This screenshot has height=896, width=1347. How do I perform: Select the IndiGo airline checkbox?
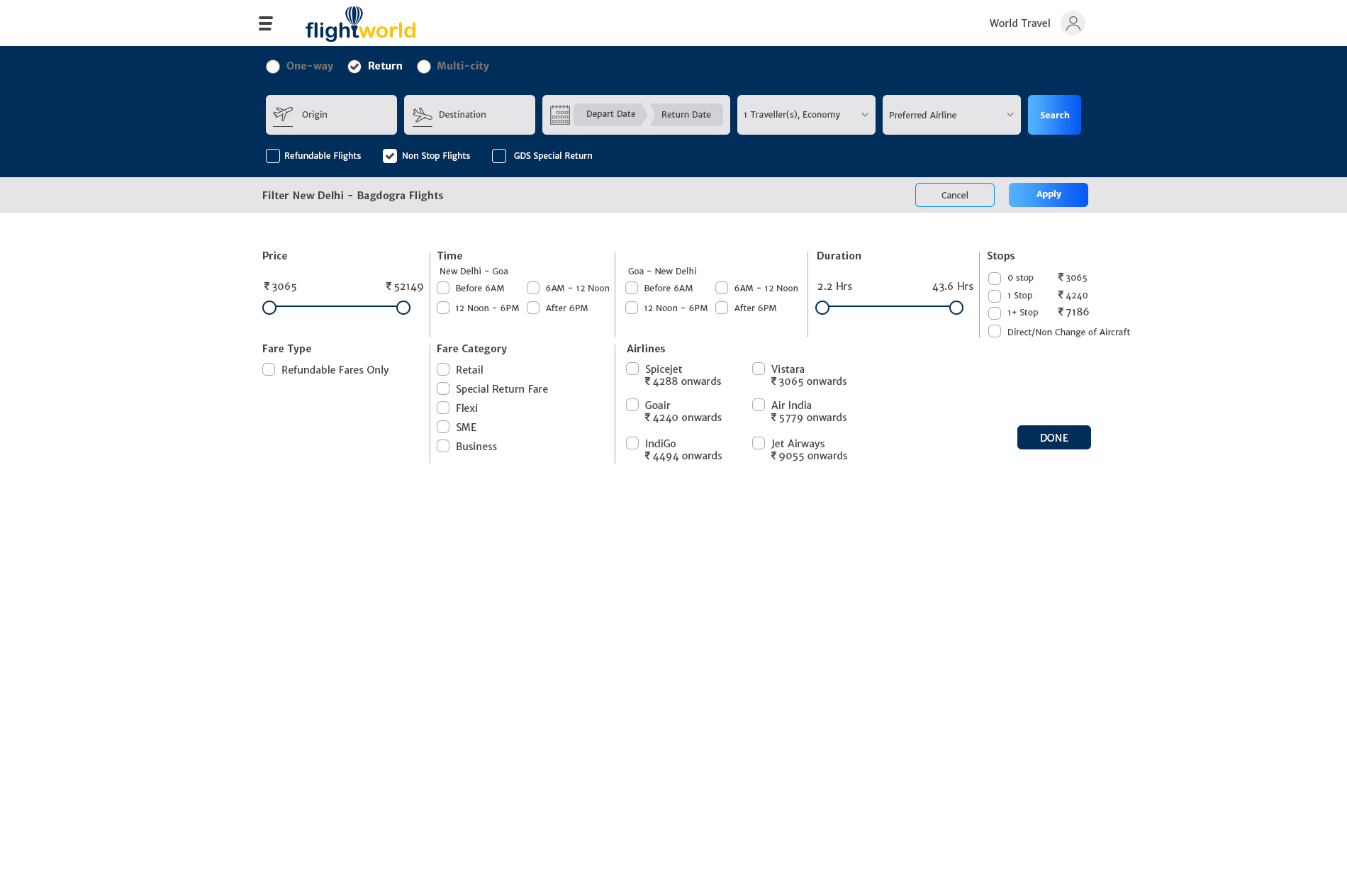632,443
